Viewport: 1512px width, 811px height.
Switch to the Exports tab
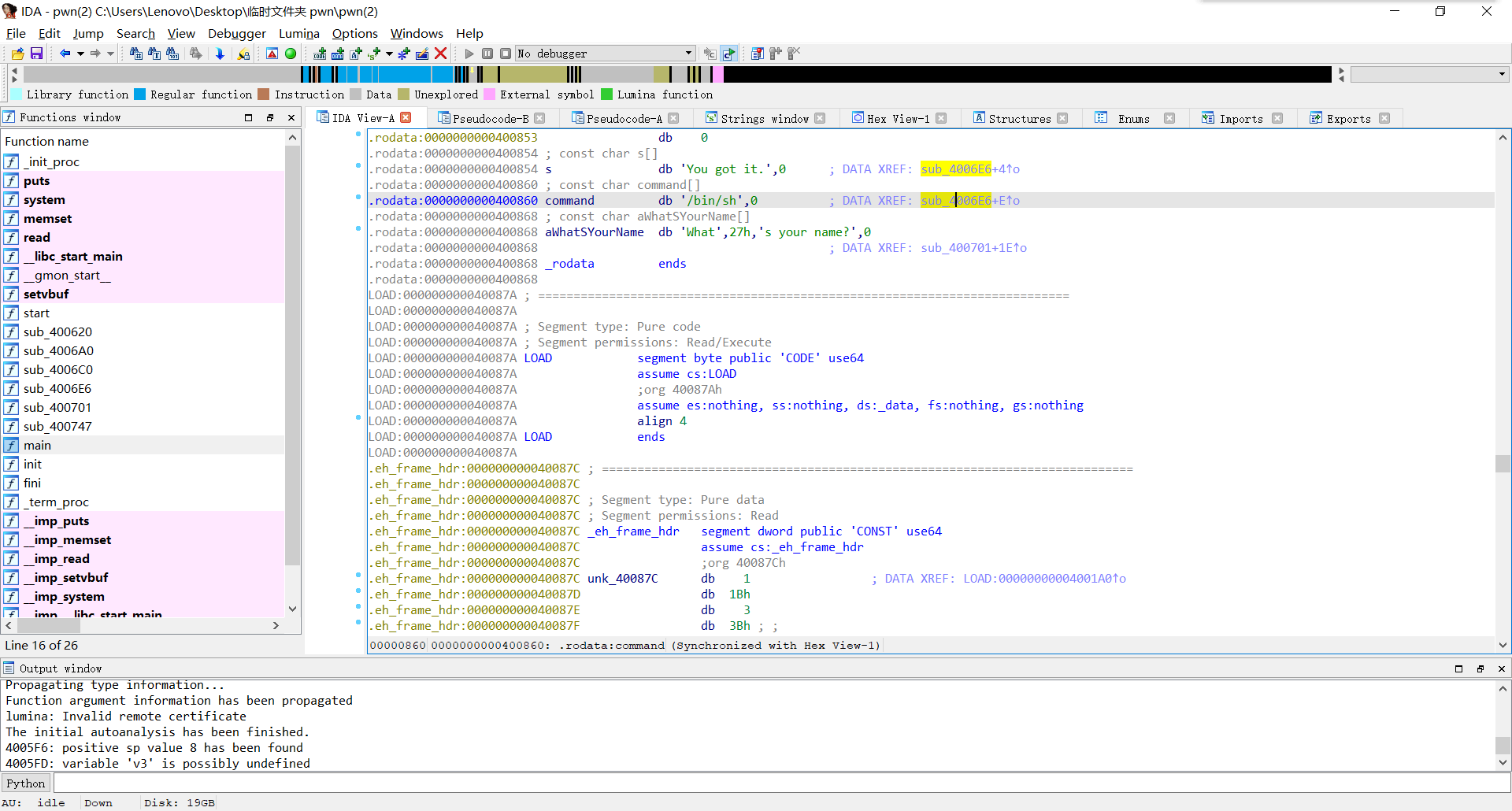(x=1348, y=118)
